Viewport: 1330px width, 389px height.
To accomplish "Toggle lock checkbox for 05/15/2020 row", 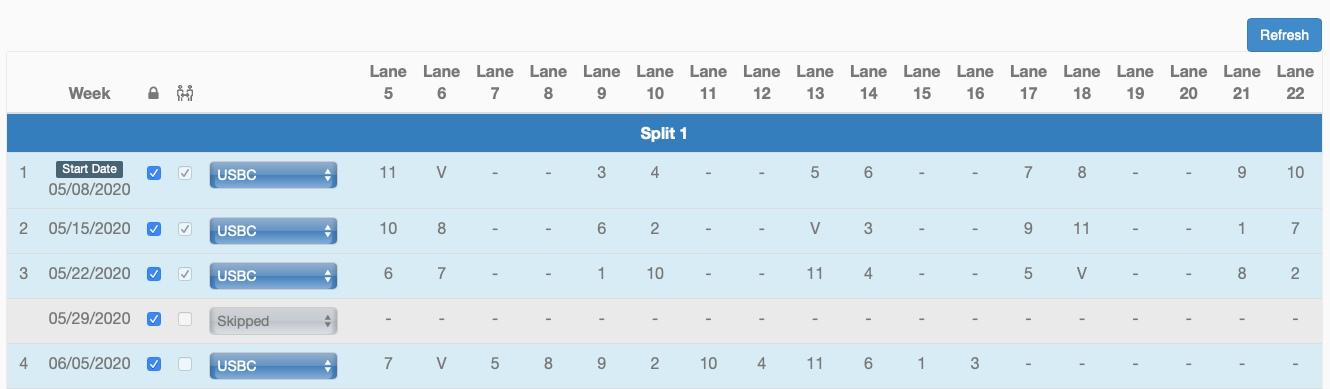I will 153,229.
